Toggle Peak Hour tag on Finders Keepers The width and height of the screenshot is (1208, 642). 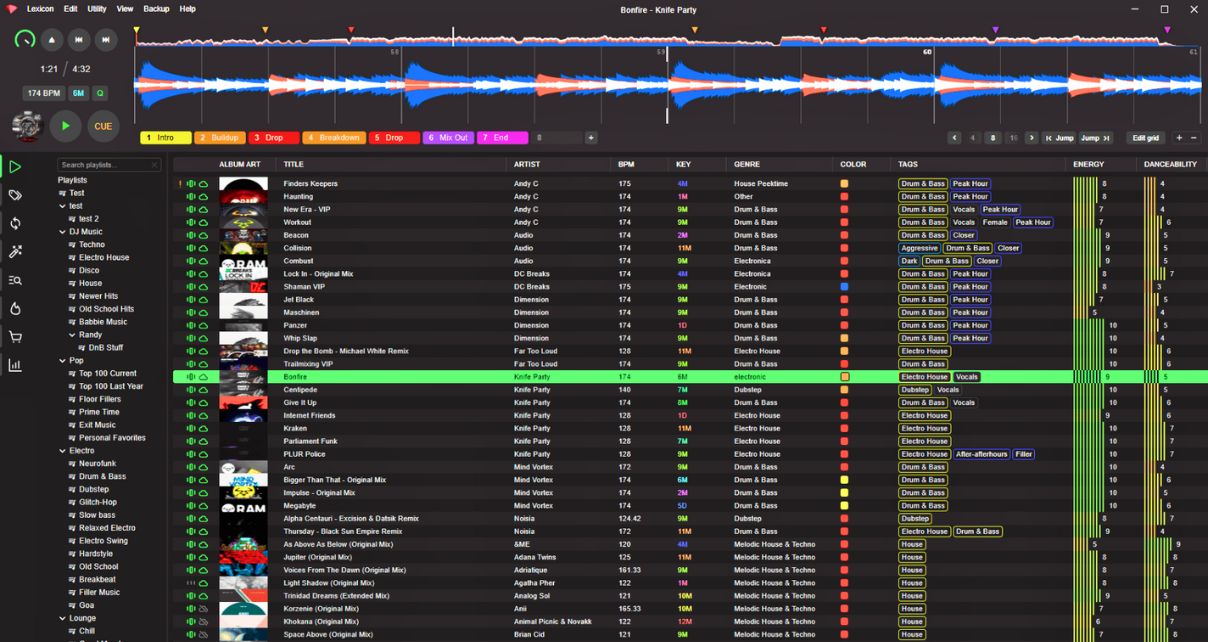point(970,184)
